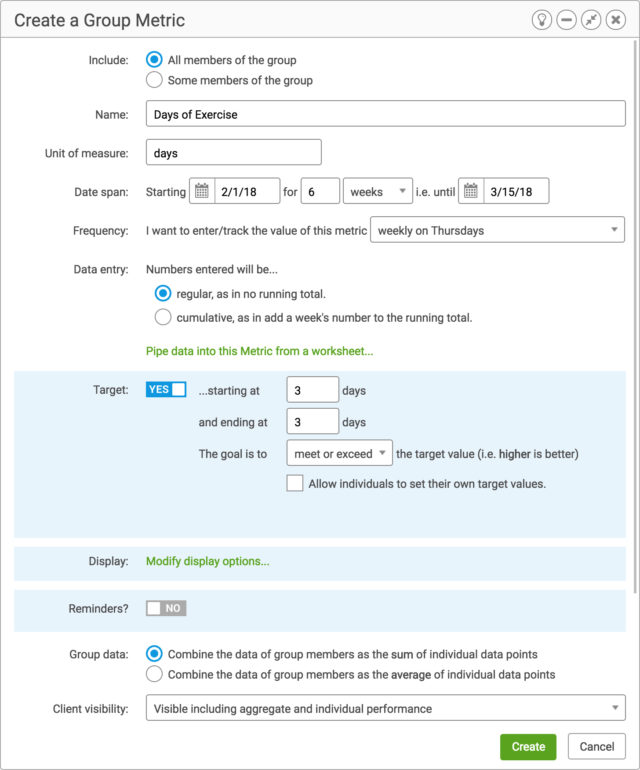Close the Create a Group Metric dialog
Image resolution: width=640 pixels, height=770 pixels.
pyautogui.click(x=615, y=20)
